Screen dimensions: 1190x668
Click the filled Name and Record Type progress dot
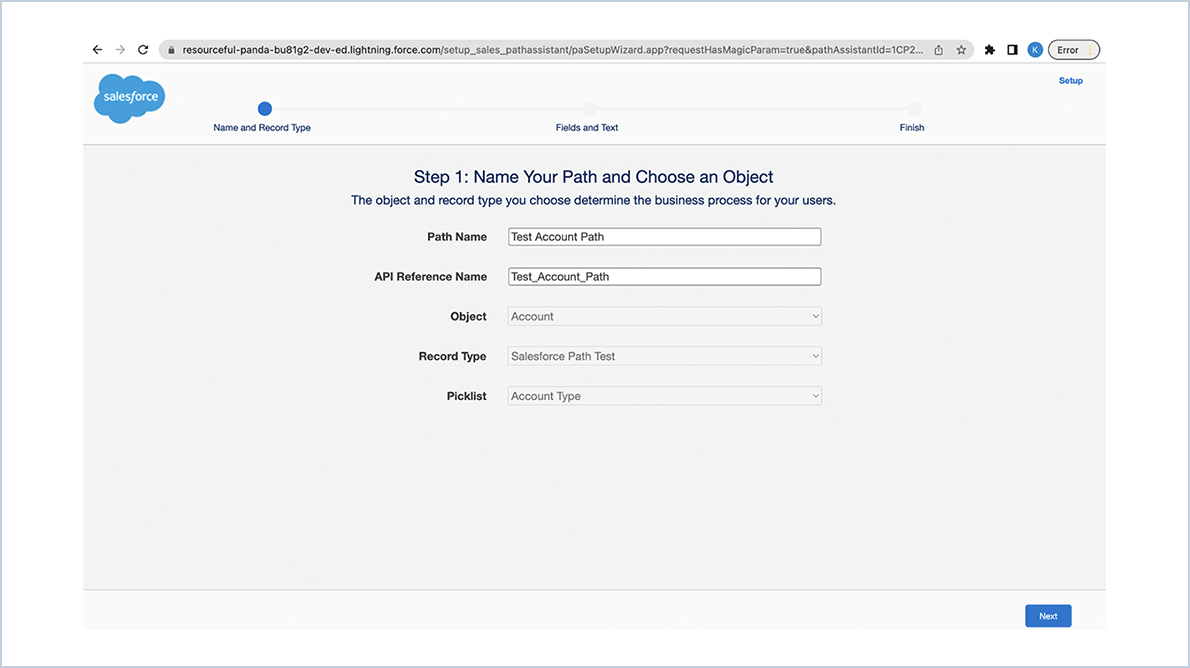pyautogui.click(x=264, y=109)
